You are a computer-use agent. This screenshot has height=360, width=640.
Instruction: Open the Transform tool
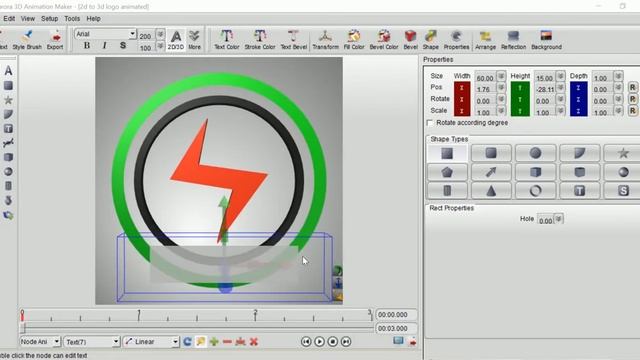(x=325, y=40)
